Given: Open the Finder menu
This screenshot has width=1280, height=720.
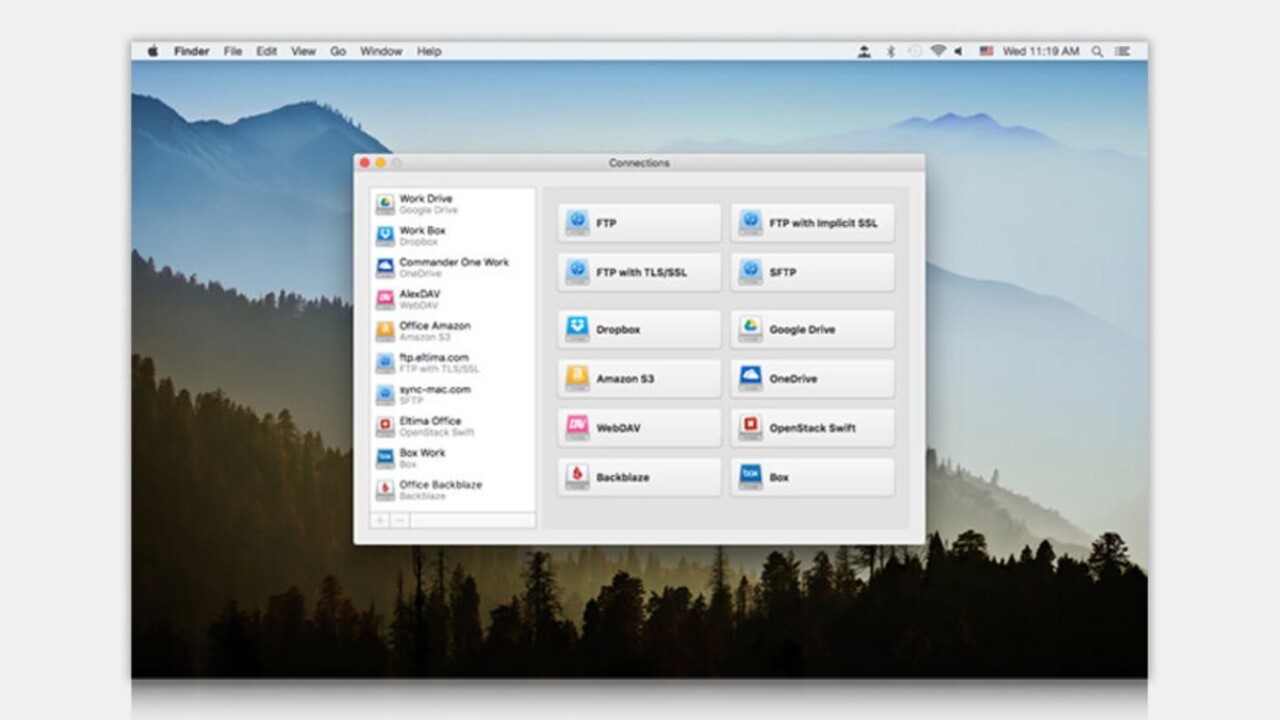Looking at the screenshot, I should [x=191, y=51].
